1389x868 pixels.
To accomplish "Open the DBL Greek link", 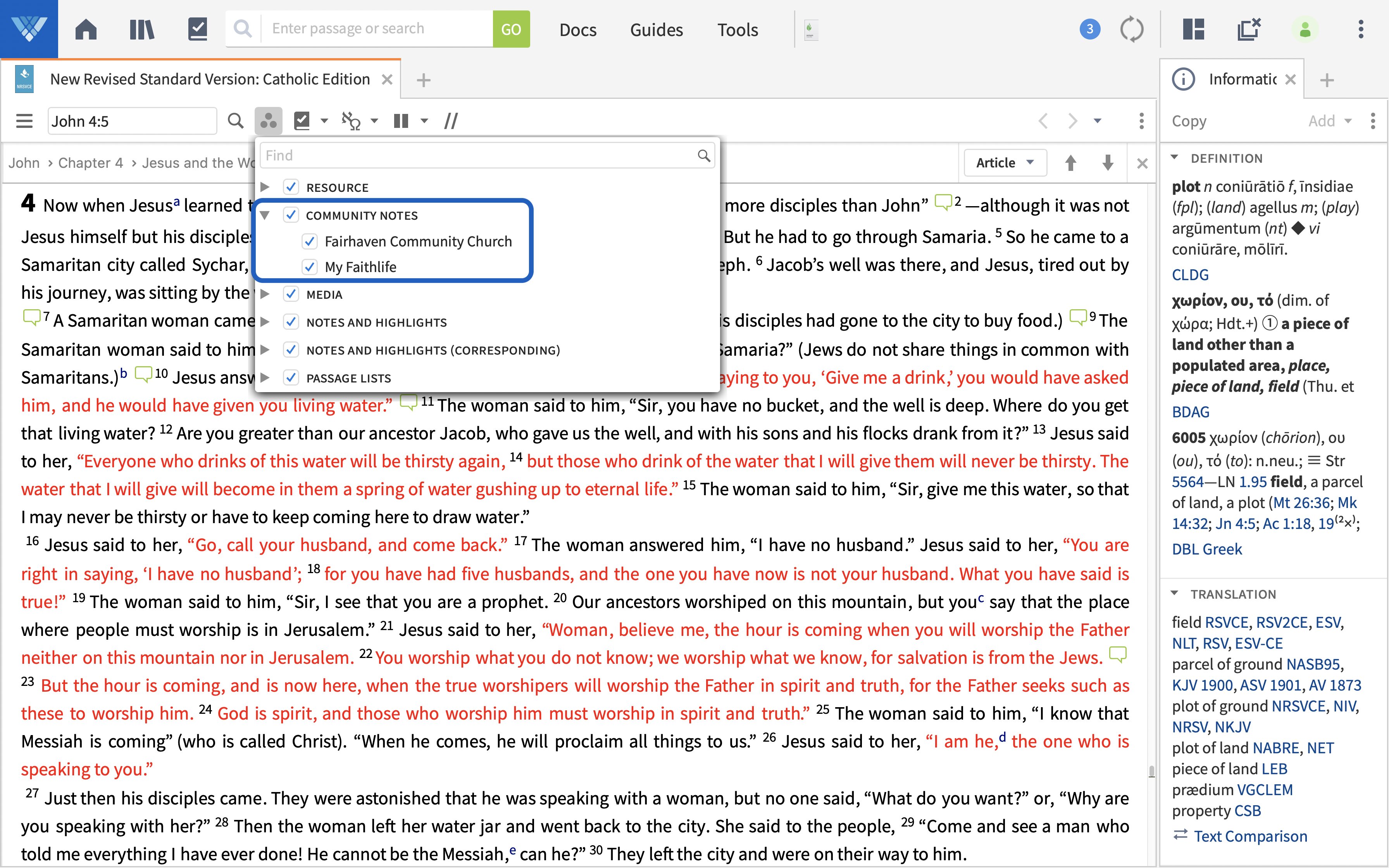I will (x=1206, y=549).
